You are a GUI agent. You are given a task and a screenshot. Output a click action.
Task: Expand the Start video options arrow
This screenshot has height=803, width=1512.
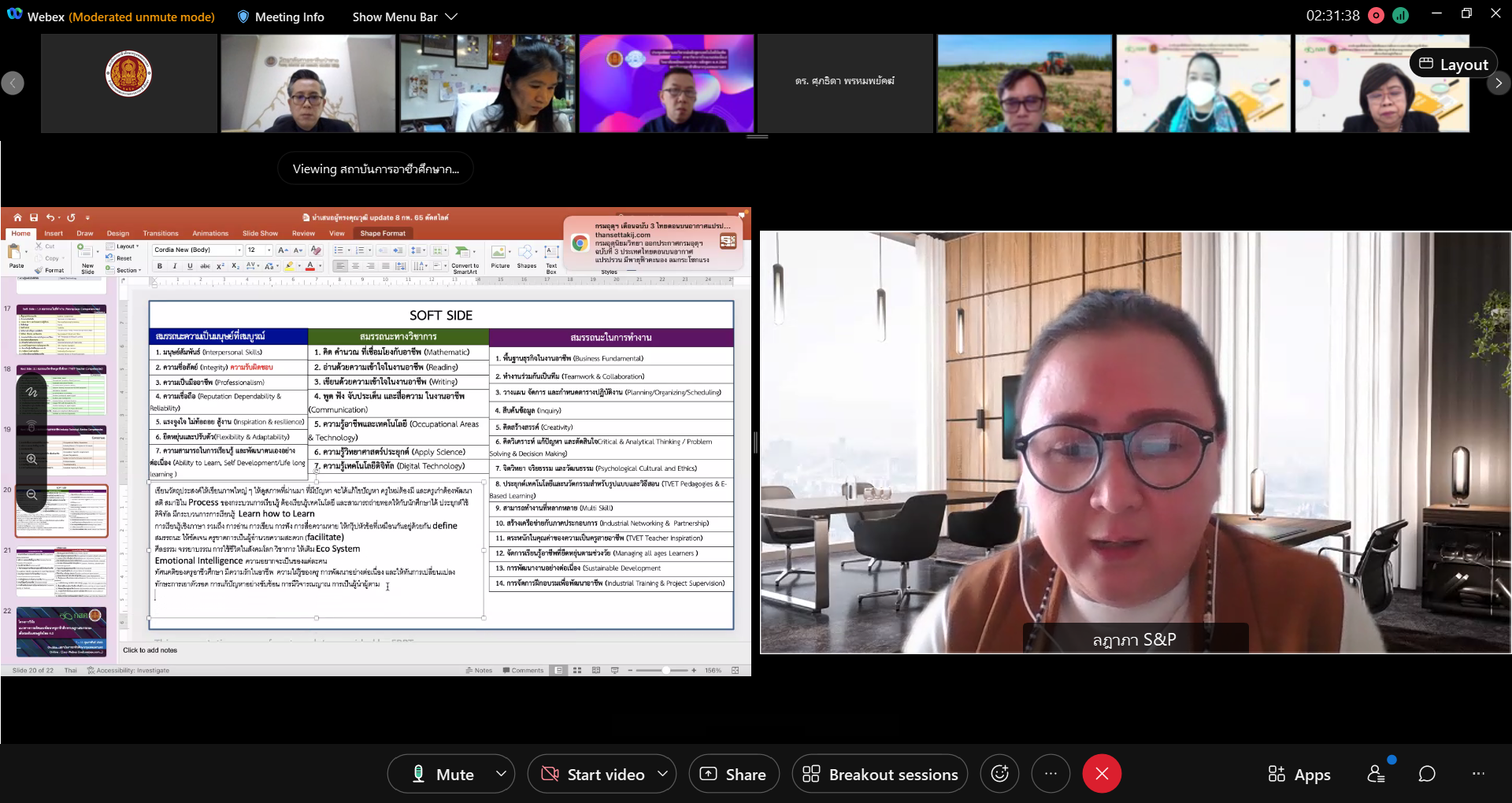point(663,774)
